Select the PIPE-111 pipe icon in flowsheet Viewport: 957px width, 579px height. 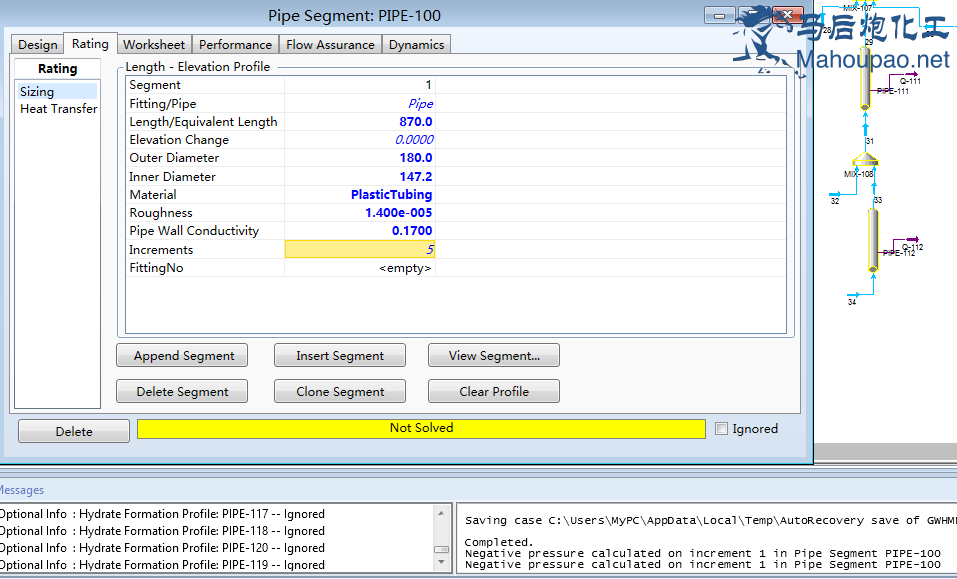tap(865, 77)
